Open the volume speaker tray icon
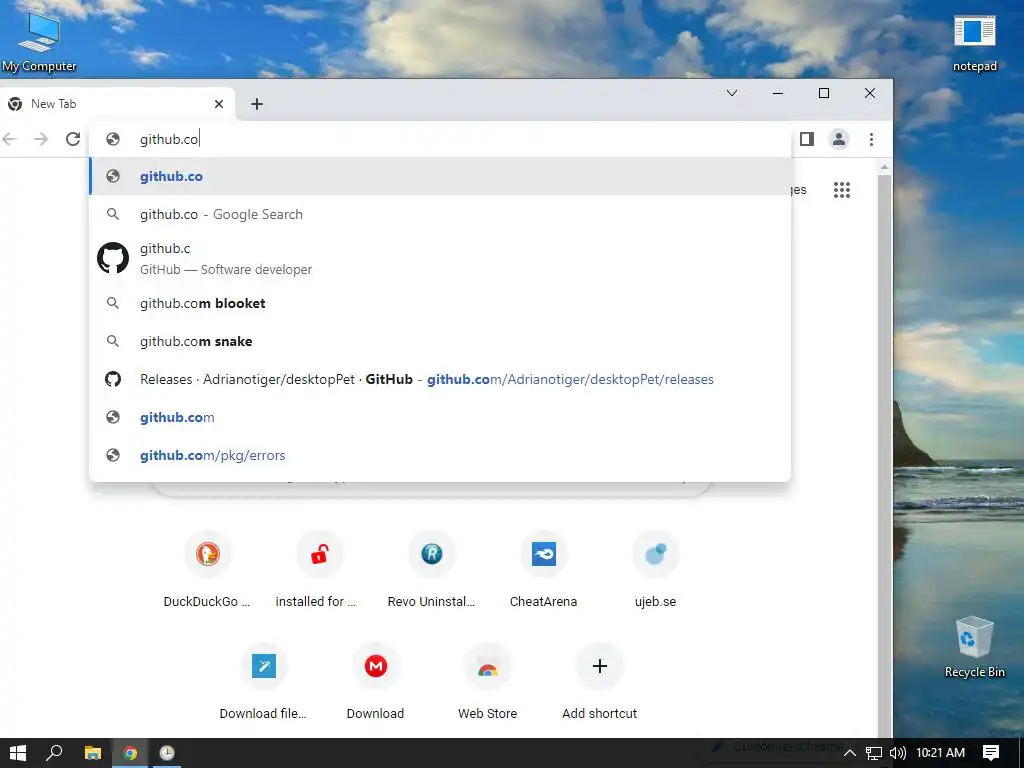 coord(898,753)
